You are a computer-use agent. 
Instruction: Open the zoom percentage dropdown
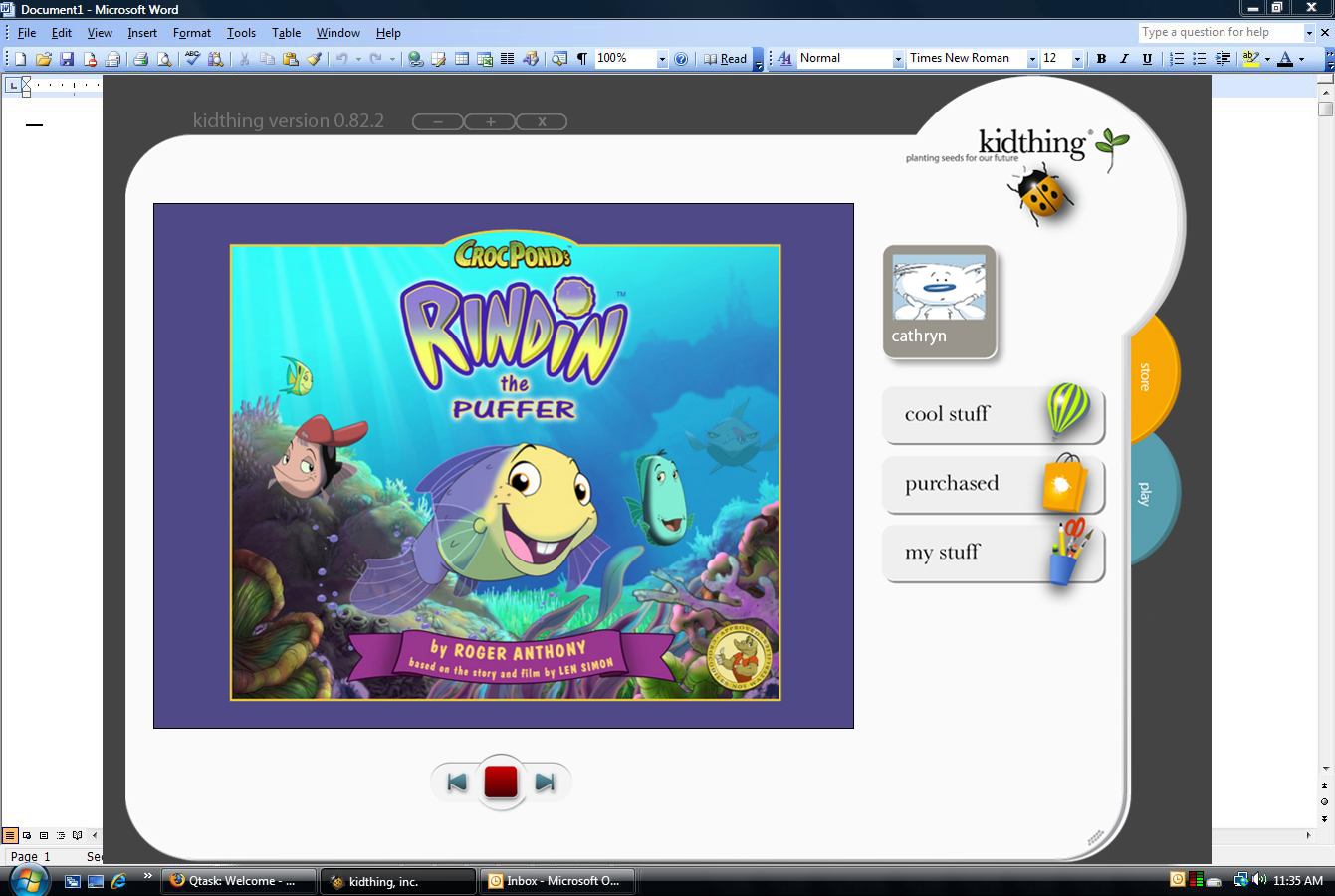tap(662, 59)
